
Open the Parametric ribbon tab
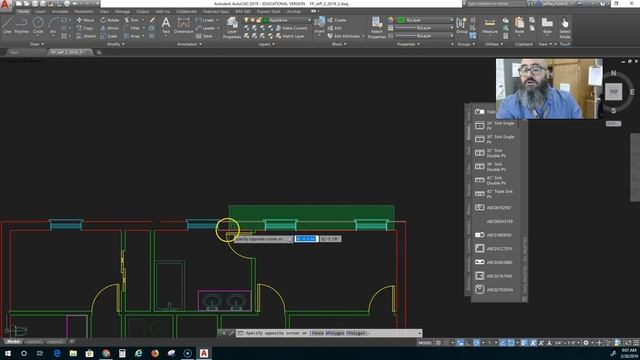(x=84, y=11)
